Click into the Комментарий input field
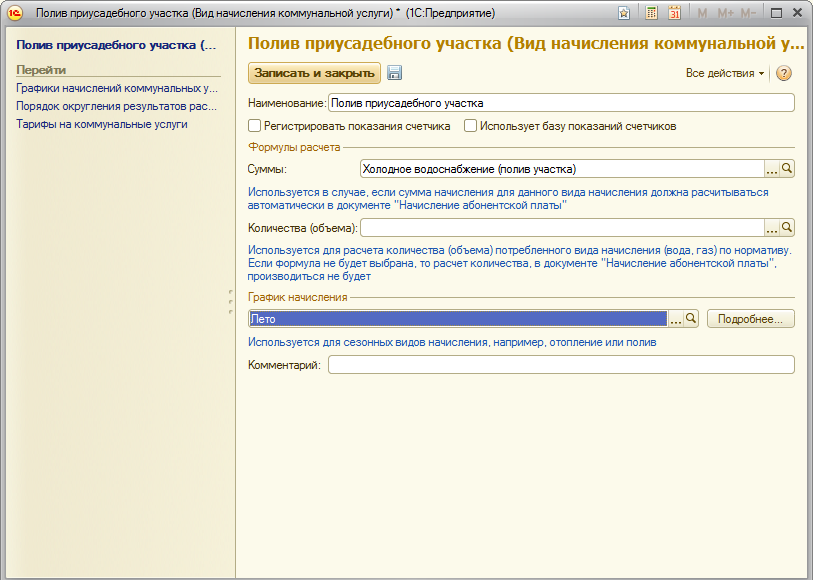 (560, 366)
